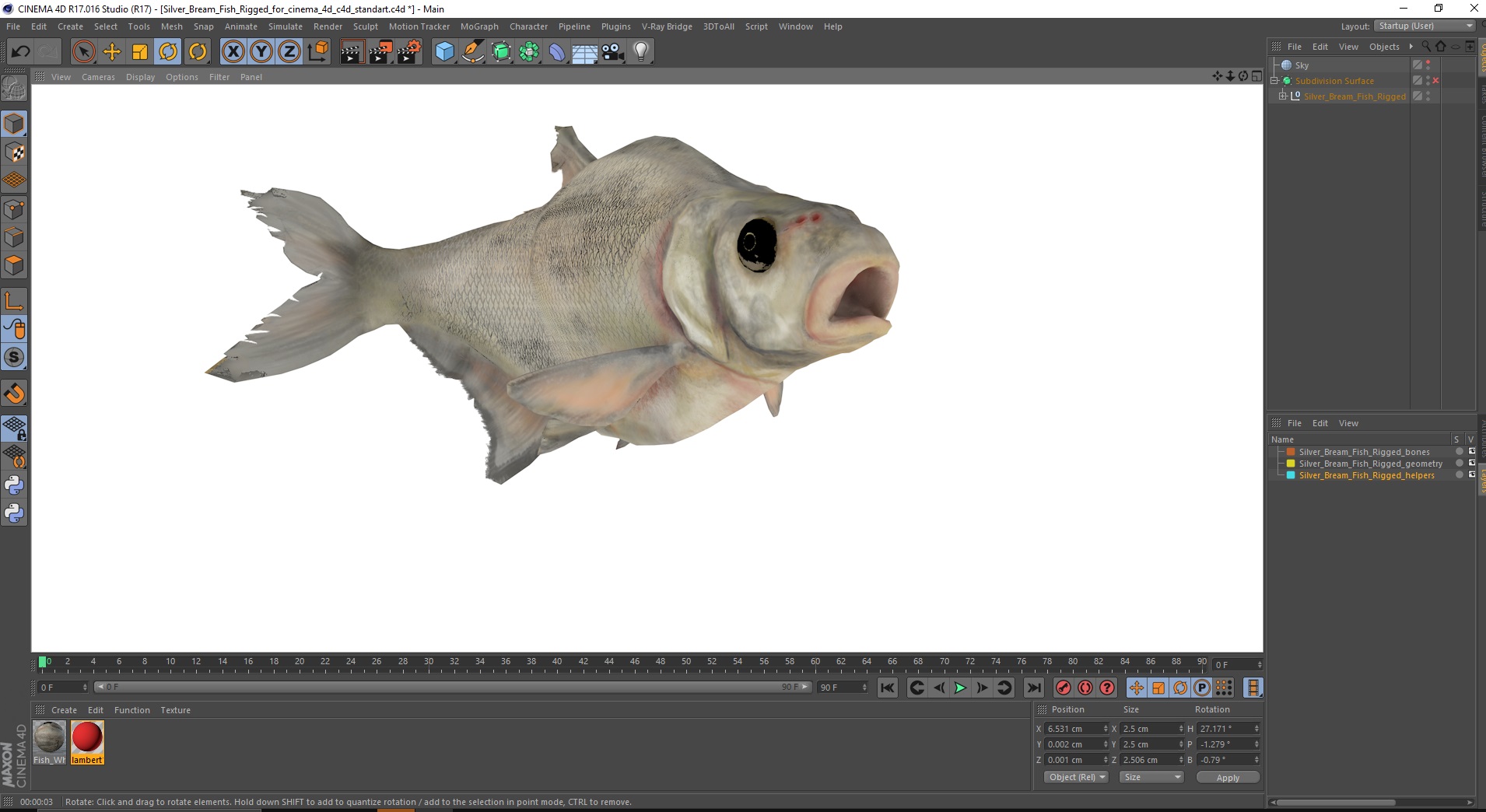Toggle visibility of Silver_Bream_Fish_Rigged_geometry layer

pos(1471,464)
